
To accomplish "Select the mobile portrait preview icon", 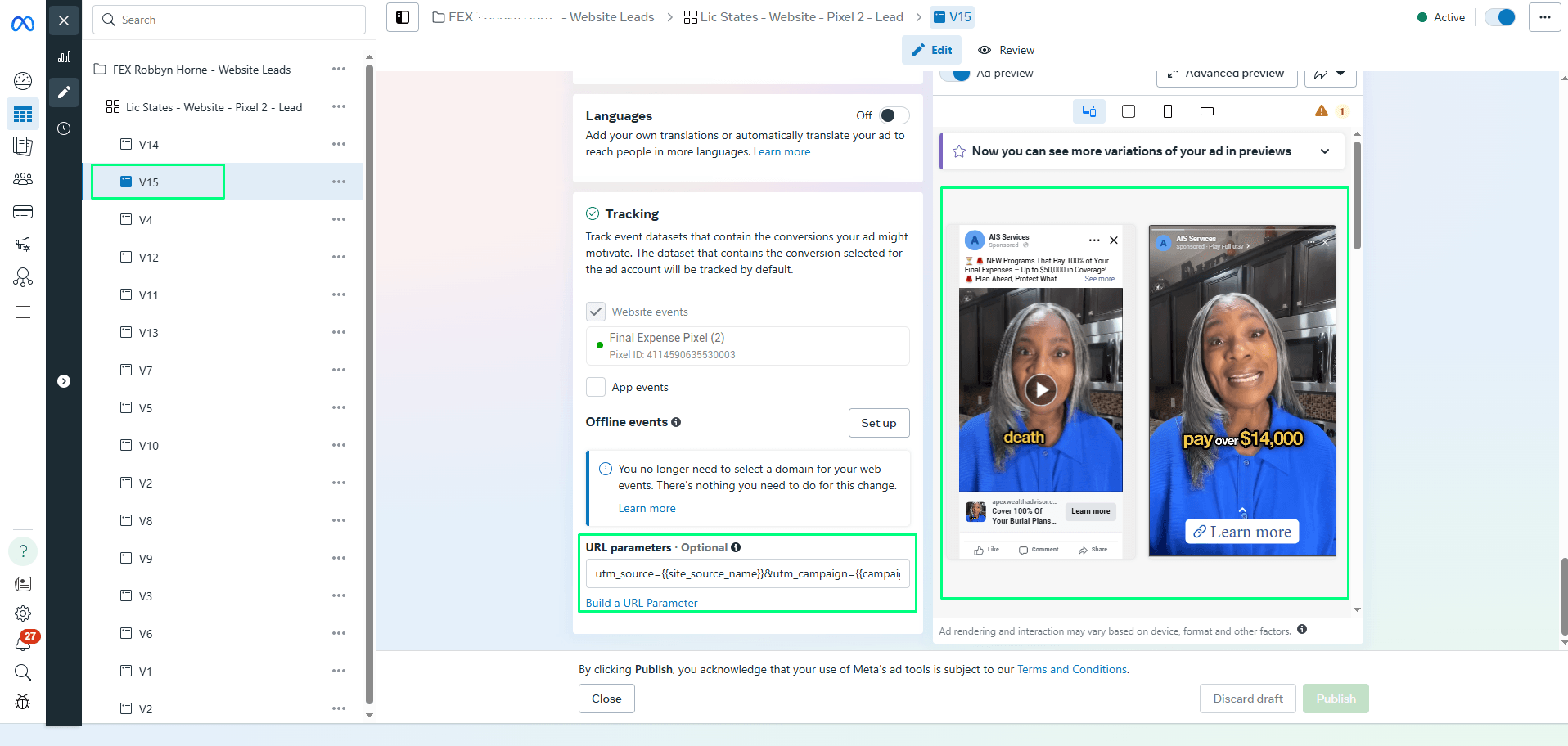I will (1167, 111).
